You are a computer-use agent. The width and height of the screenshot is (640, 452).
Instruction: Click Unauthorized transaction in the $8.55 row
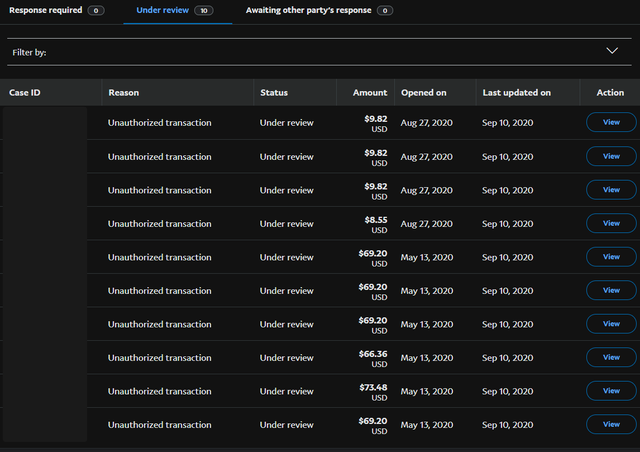[160, 224]
